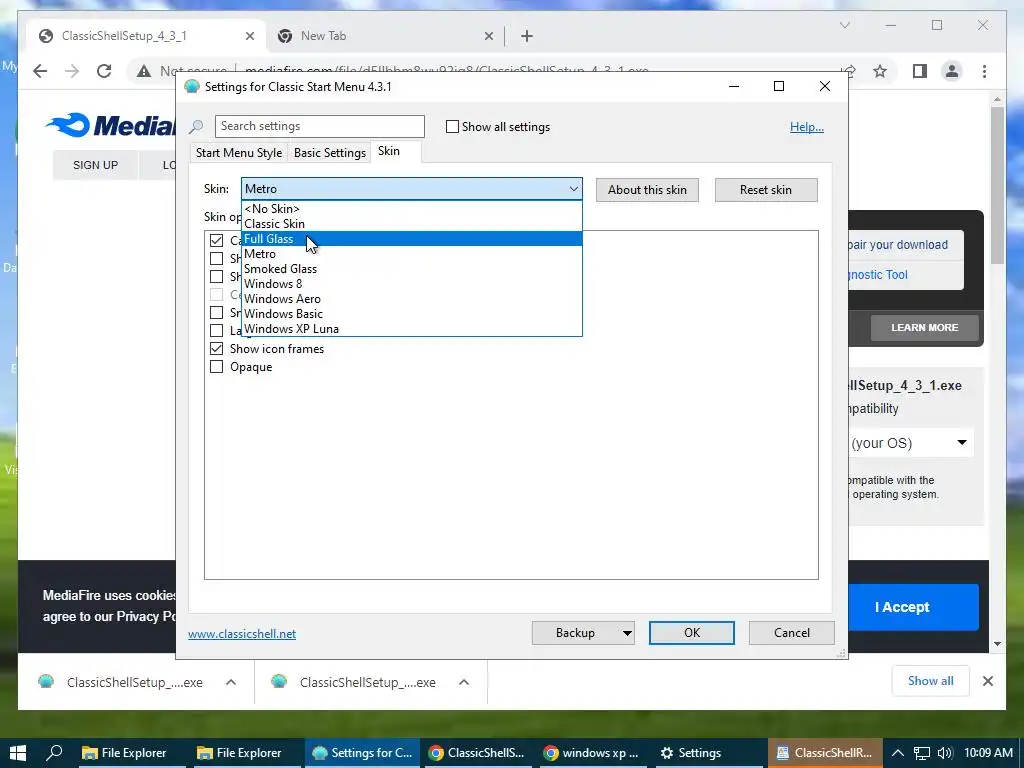Image resolution: width=1024 pixels, height=768 pixels.
Task: Expand the Backup dropdown arrow
Action: click(627, 633)
